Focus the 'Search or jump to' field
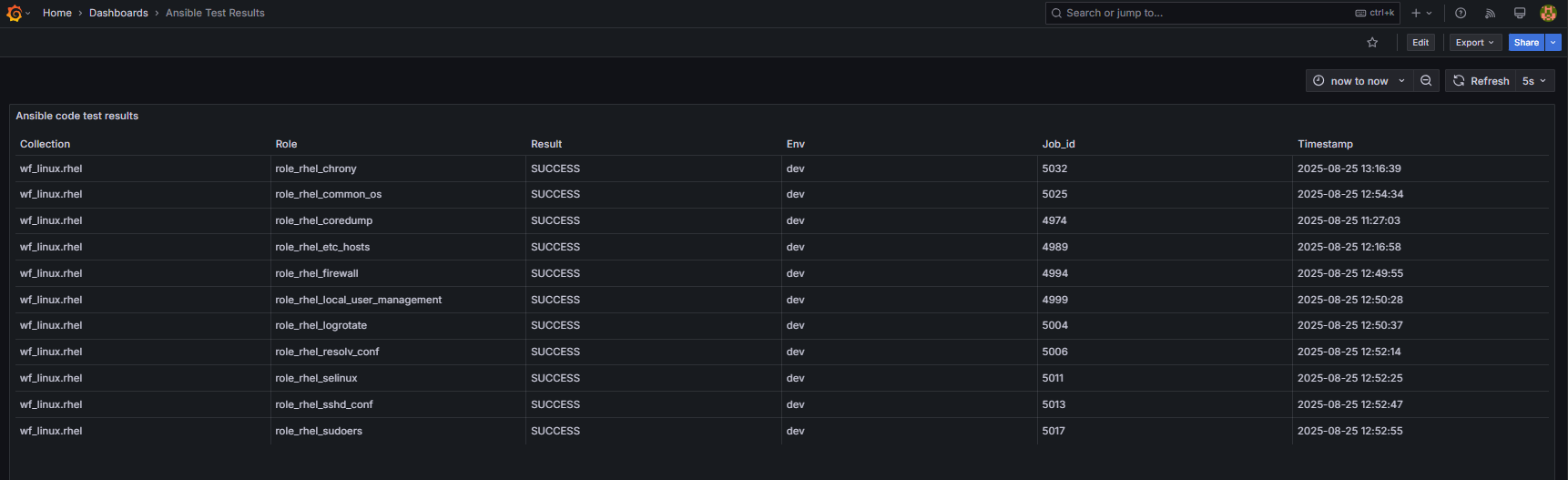 (x=1202, y=13)
